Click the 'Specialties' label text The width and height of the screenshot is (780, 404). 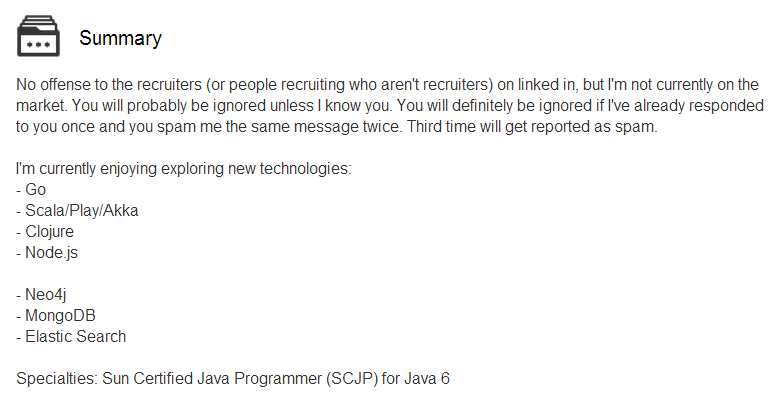57,379
